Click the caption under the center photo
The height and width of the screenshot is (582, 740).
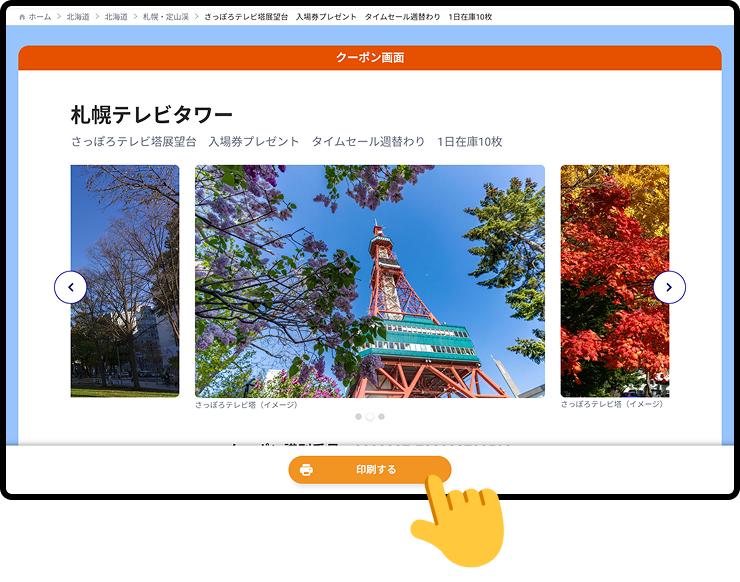(x=246, y=405)
